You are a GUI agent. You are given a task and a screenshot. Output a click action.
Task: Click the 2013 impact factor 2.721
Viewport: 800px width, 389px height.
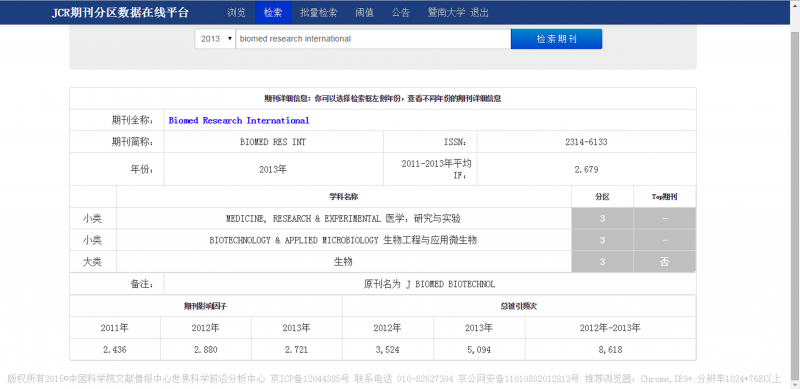coord(296,350)
